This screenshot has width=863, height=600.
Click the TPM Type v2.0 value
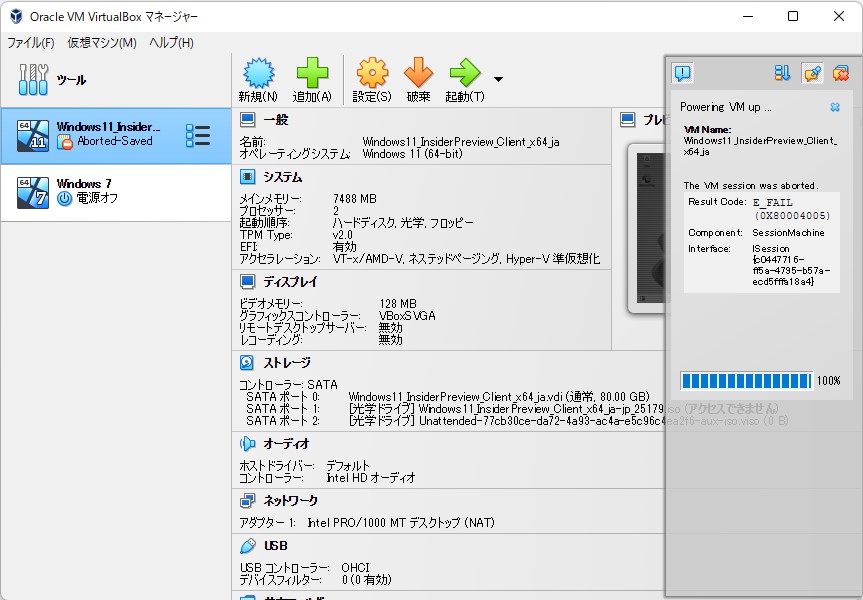pyautogui.click(x=342, y=235)
